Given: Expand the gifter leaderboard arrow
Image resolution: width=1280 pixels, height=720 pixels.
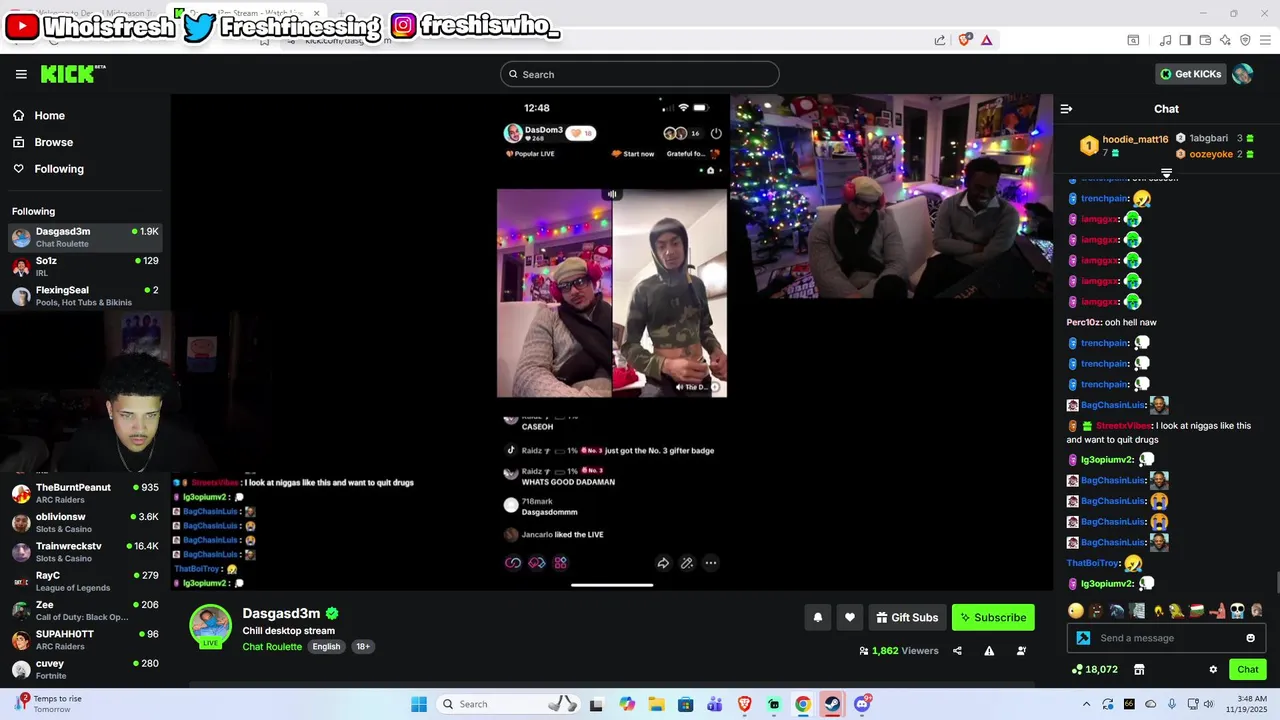Looking at the screenshot, I should tap(1166, 173).
